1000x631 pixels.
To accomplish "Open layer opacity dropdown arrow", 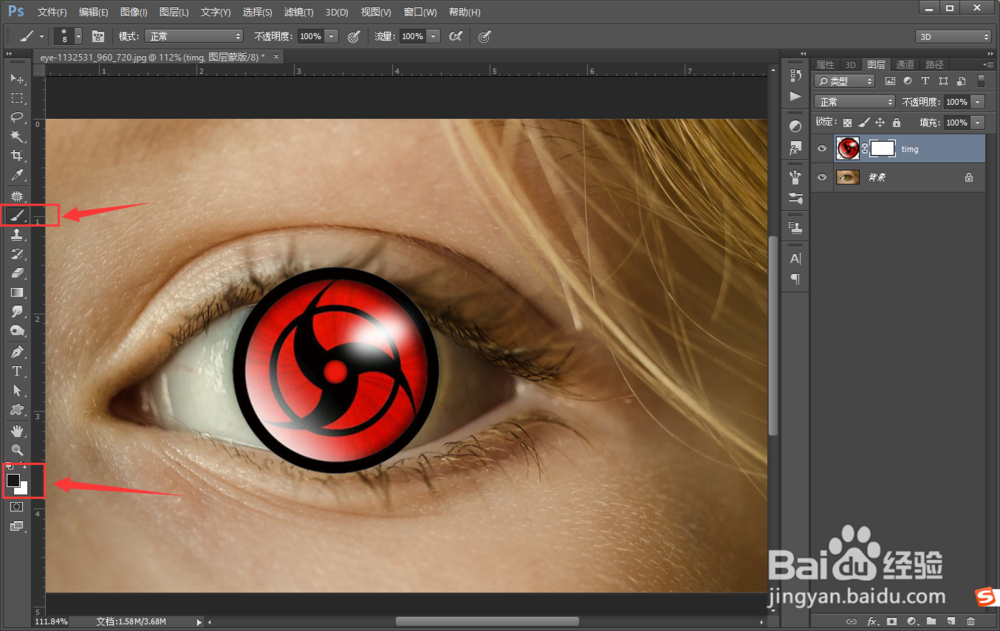I will [x=978, y=102].
